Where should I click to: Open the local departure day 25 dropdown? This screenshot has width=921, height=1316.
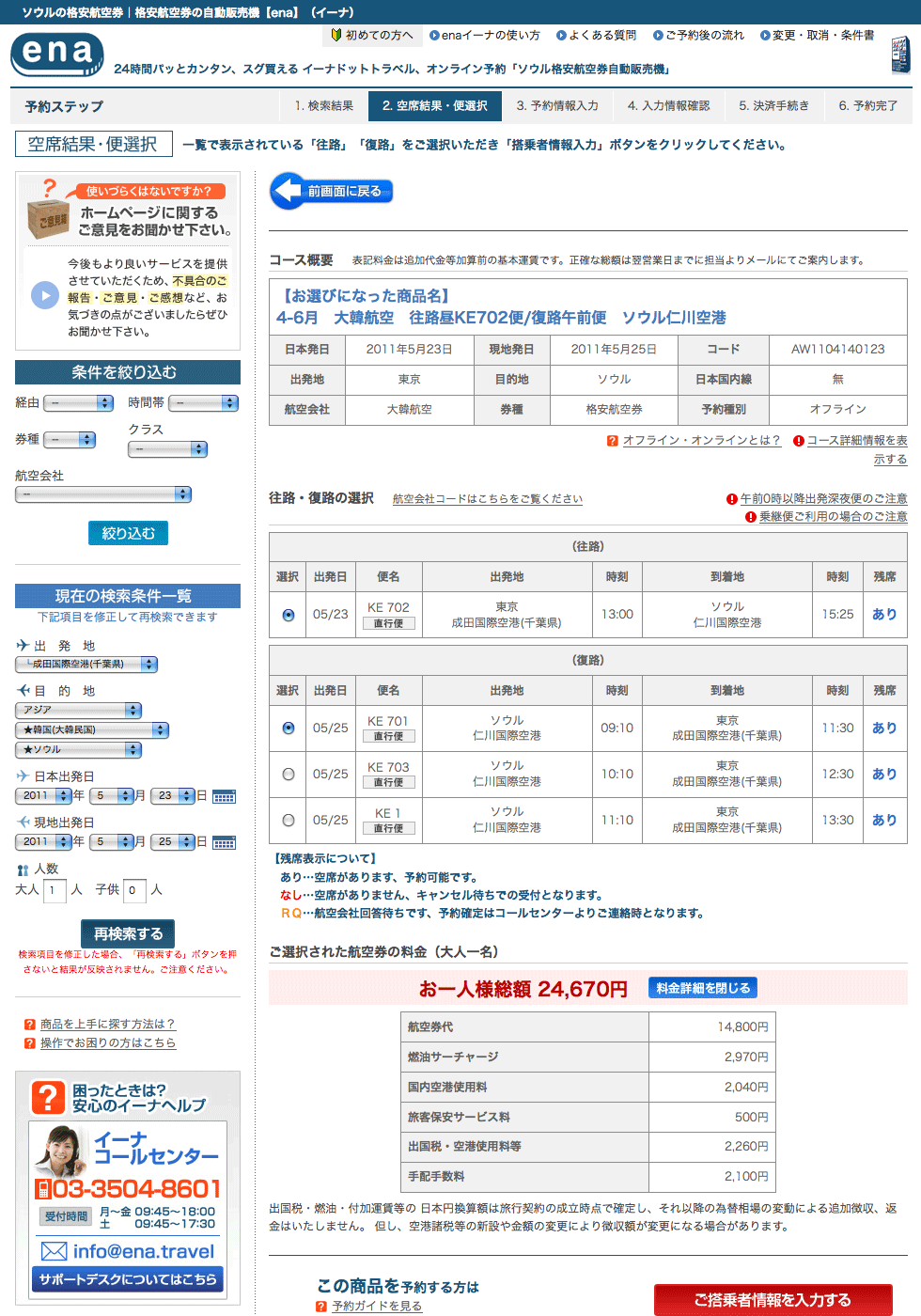coord(172,842)
